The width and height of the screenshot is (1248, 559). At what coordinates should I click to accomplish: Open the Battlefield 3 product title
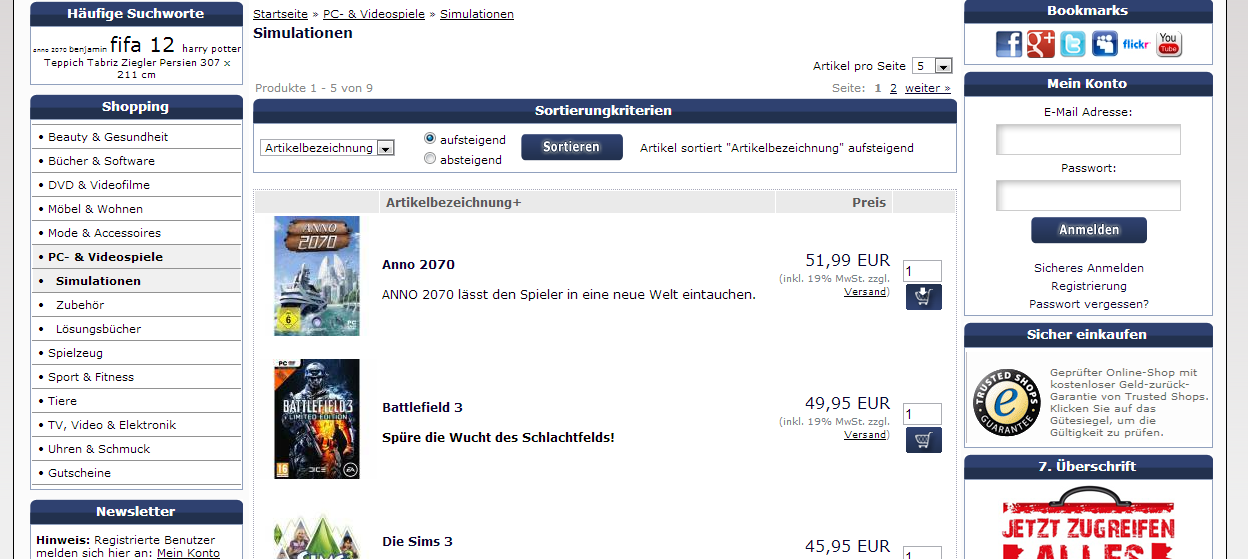pyautogui.click(x=422, y=408)
